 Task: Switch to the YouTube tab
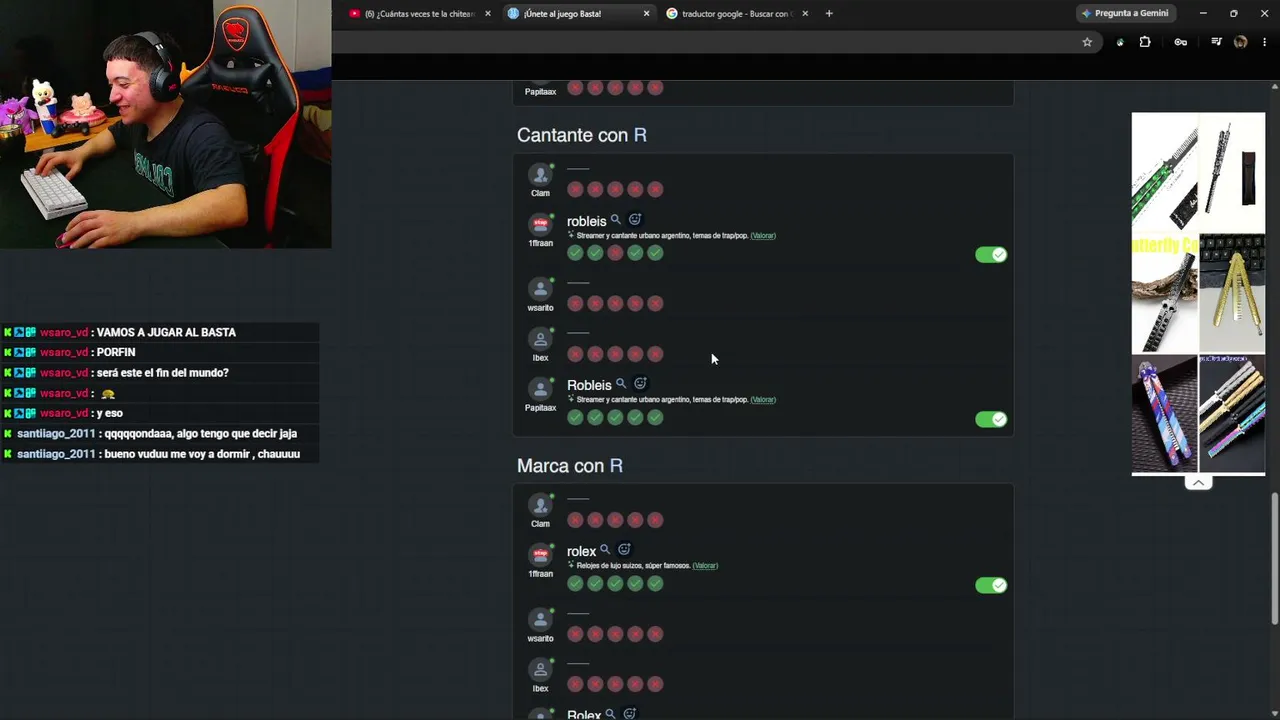point(419,14)
